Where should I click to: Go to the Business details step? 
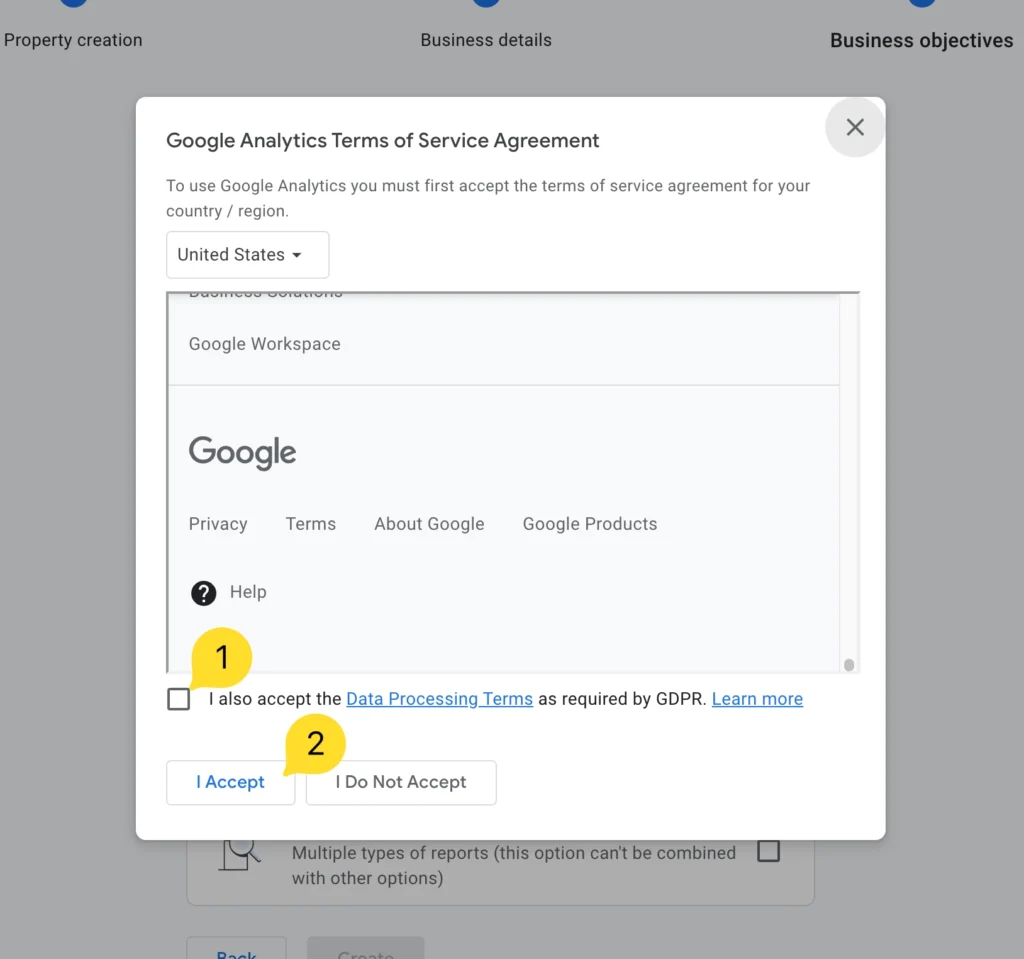pyautogui.click(x=486, y=40)
